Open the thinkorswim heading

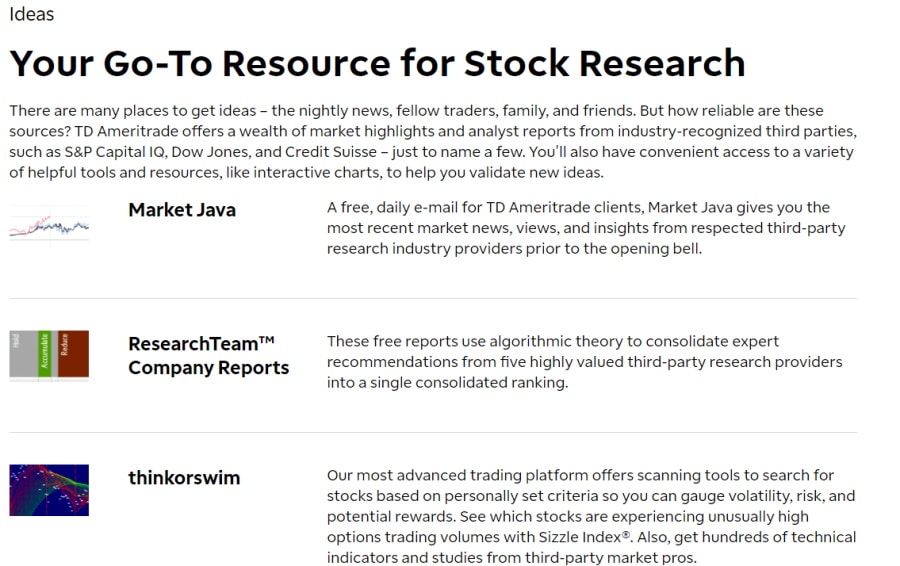click(184, 478)
